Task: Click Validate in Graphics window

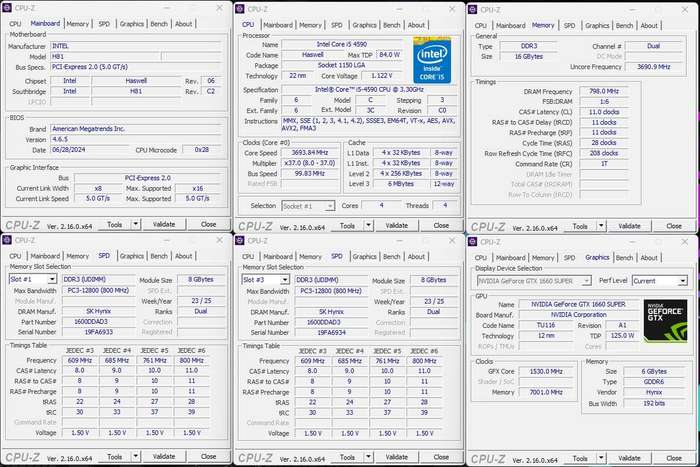Action: point(630,458)
